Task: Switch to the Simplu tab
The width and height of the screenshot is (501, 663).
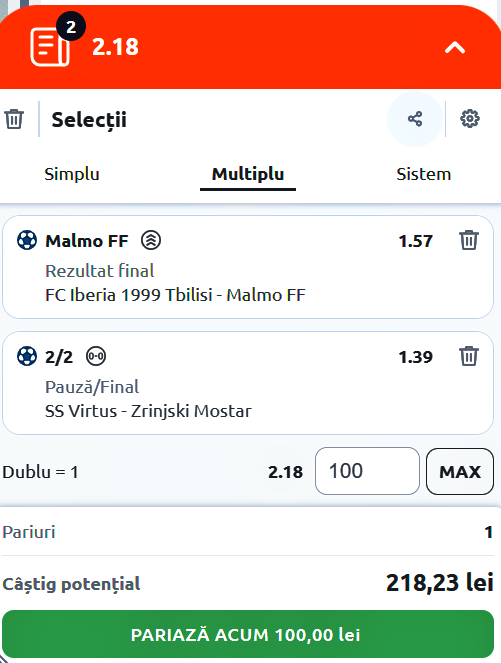Action: [72, 174]
